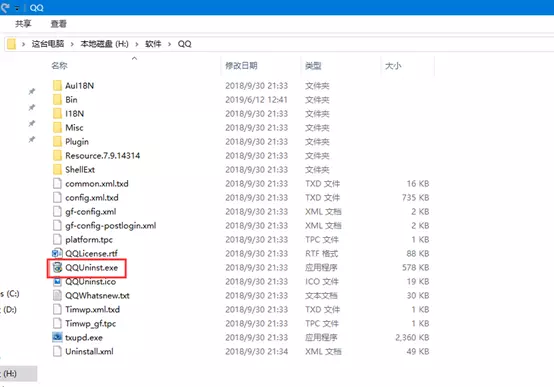554x387 pixels.
Task: Click the 2019/6/12 12:41 date cell
Action: click(x=257, y=100)
